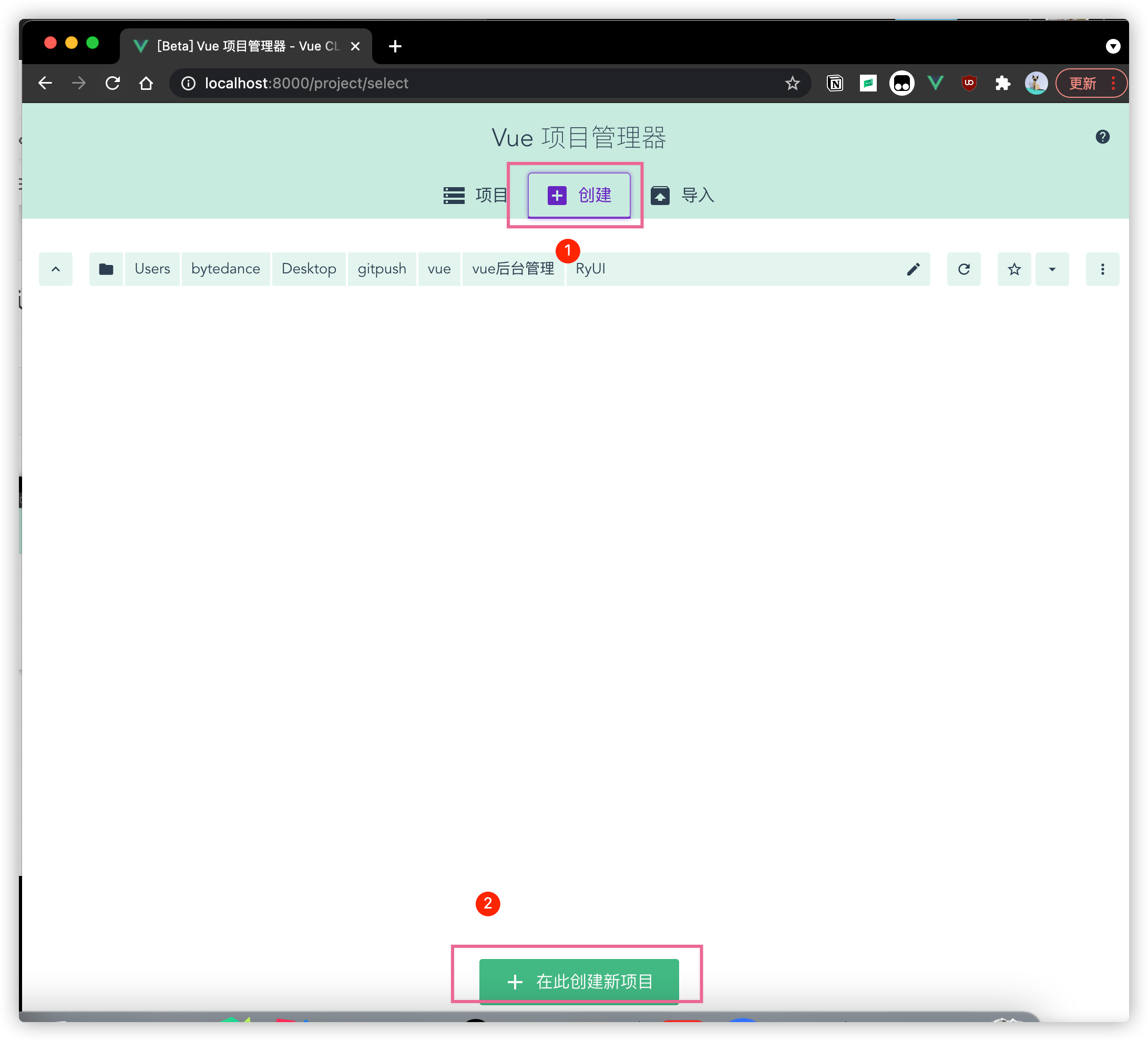Navigate to the Desktop folder
Screen dimensions: 1148x1041
coord(309,269)
